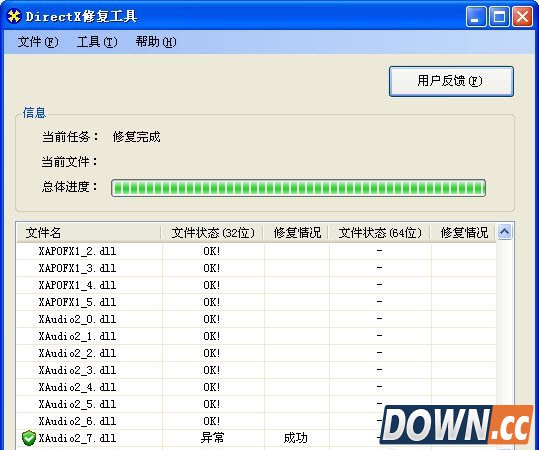Select the XAudio2_7.dll file name
The image size is (539, 450).
[x=77, y=438]
